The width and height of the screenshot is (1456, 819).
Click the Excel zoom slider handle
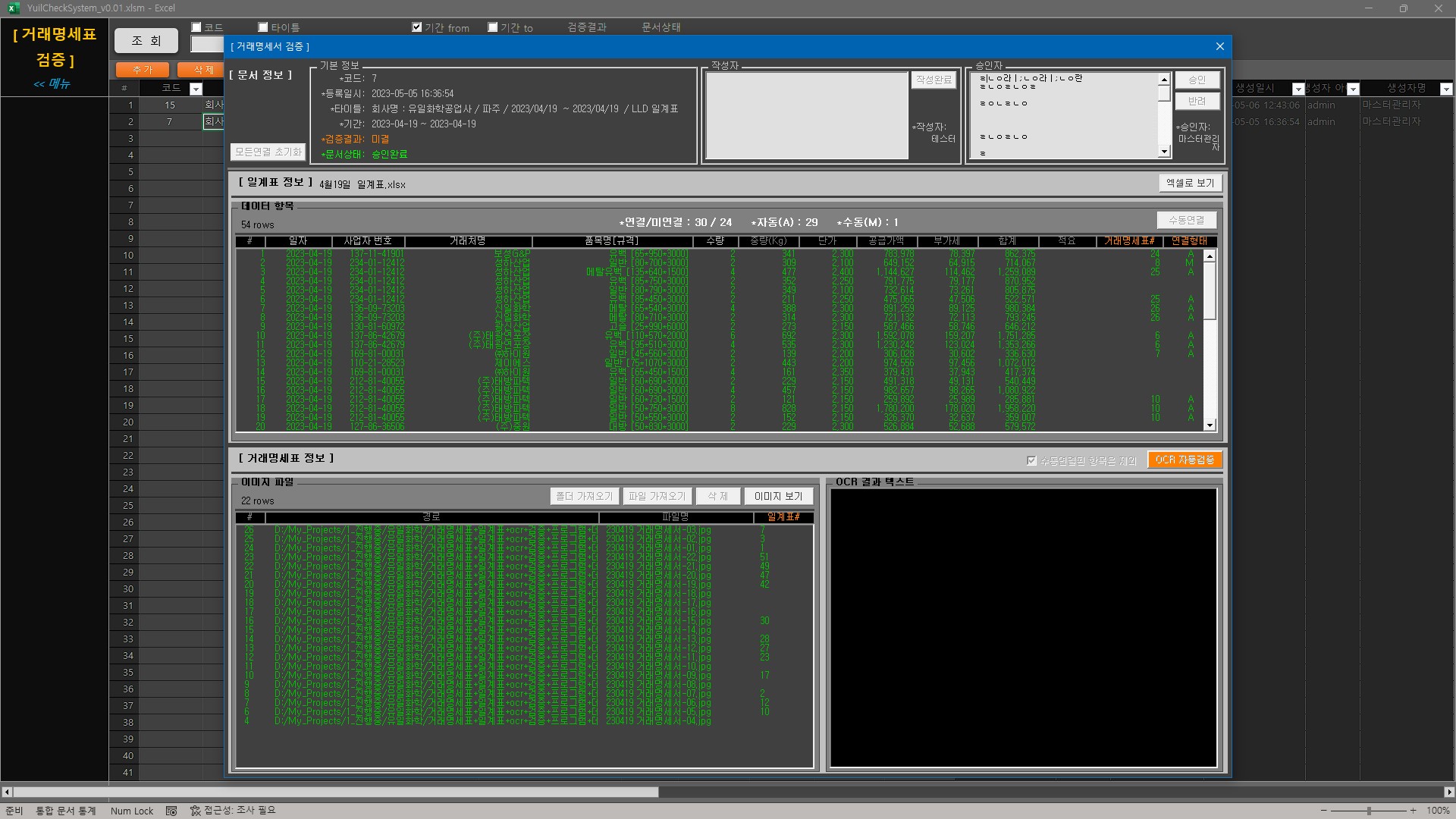coord(1369,811)
